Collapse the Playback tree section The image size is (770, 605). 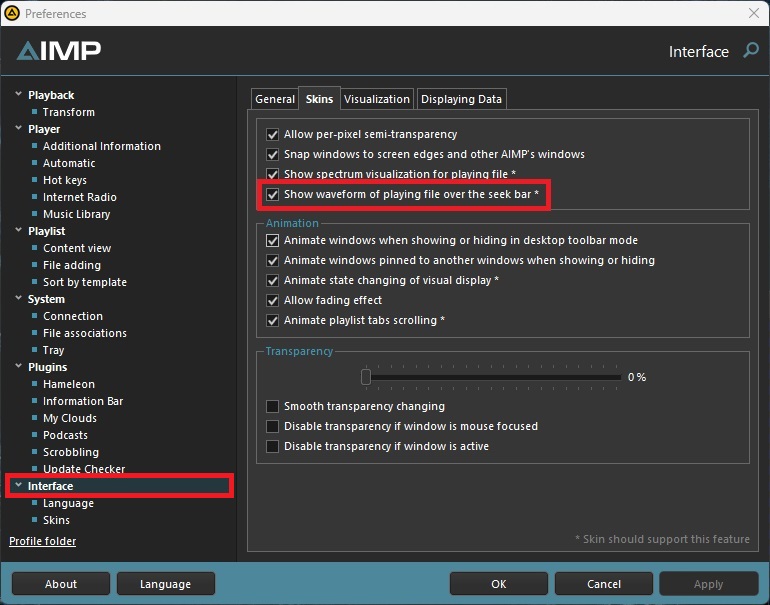(x=19, y=94)
